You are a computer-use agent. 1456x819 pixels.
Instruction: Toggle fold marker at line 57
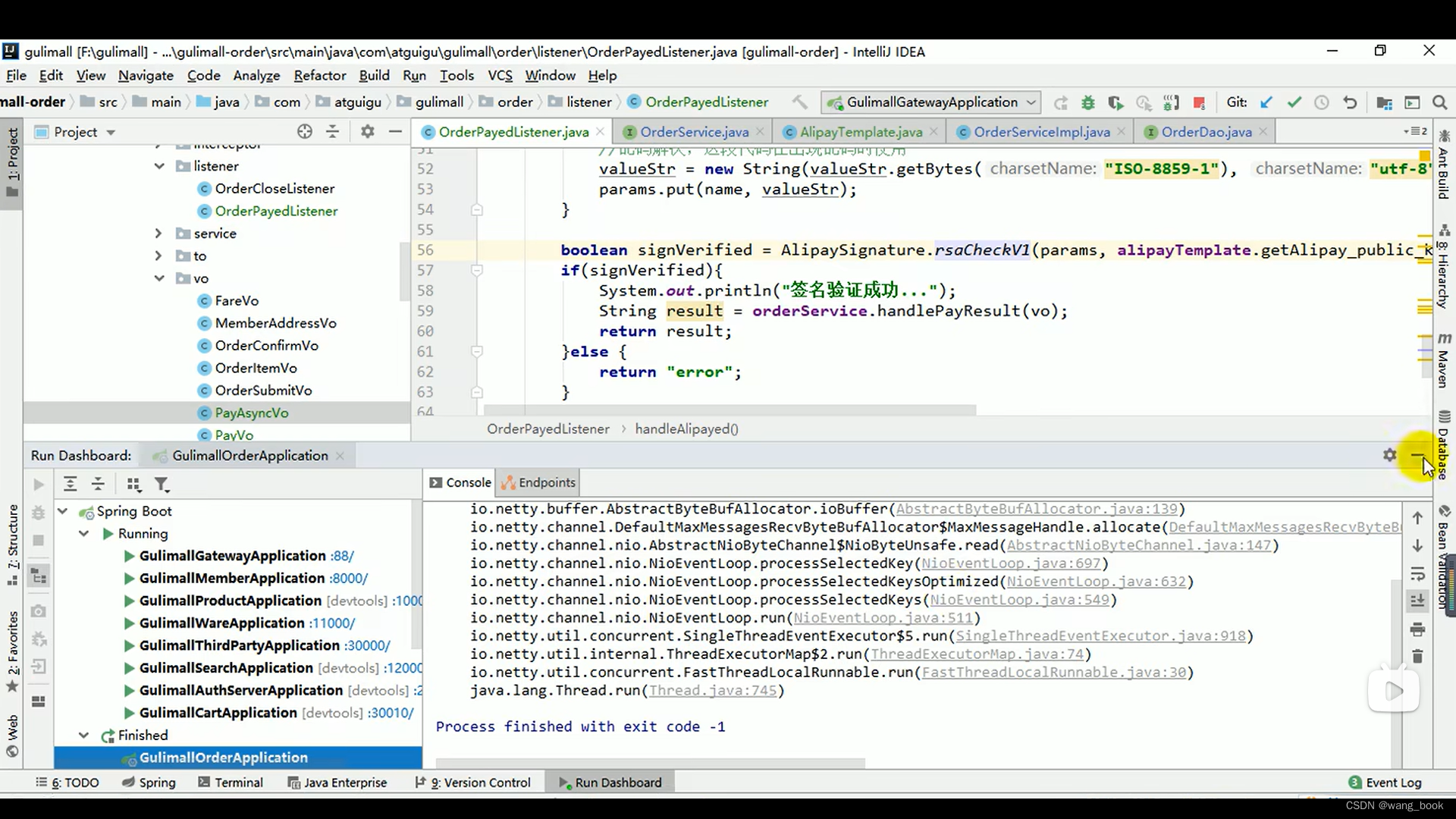pyautogui.click(x=477, y=271)
